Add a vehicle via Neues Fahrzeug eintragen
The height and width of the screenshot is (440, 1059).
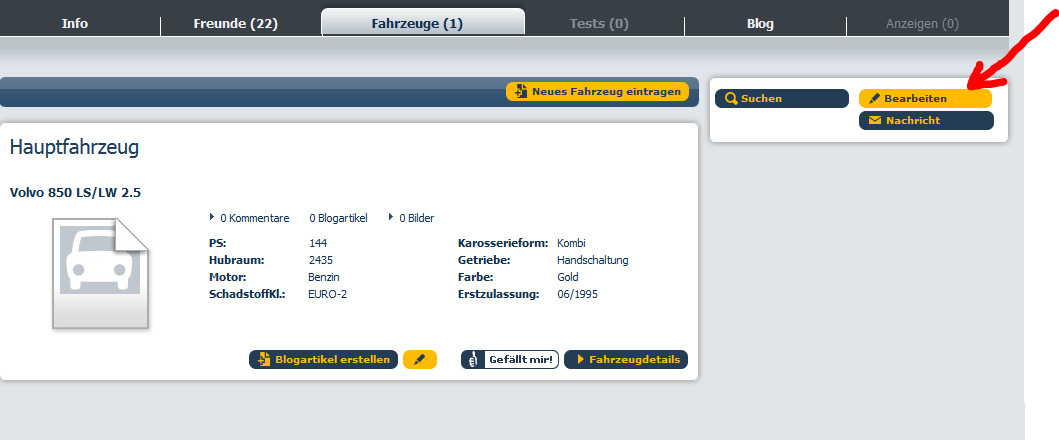[598, 91]
